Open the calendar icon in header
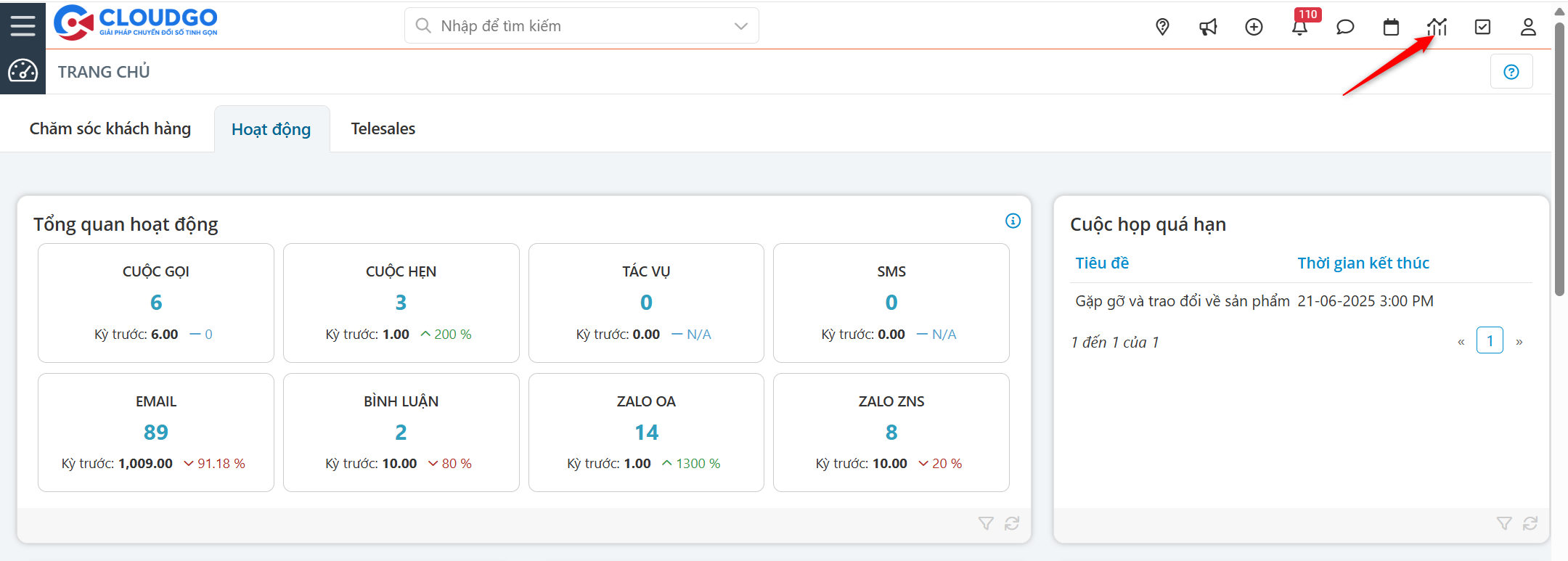 tap(1391, 27)
